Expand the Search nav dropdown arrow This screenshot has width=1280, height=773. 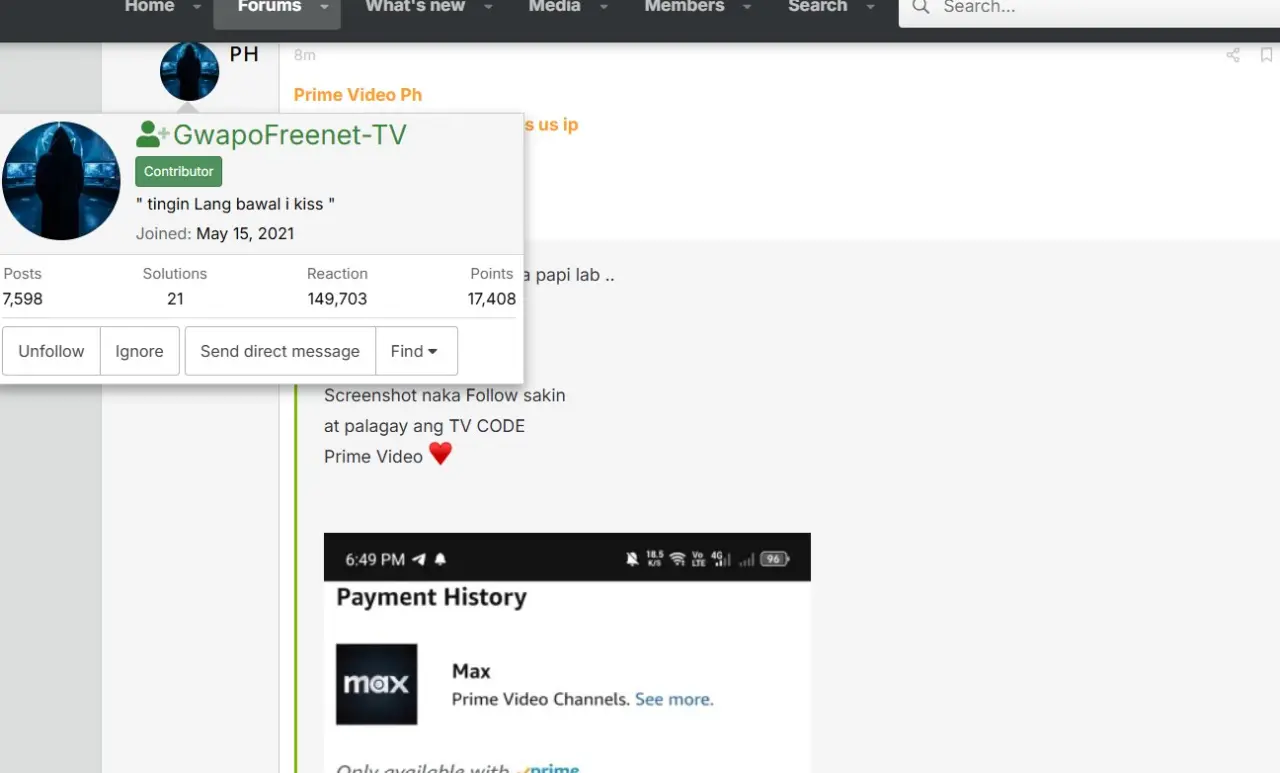(870, 7)
